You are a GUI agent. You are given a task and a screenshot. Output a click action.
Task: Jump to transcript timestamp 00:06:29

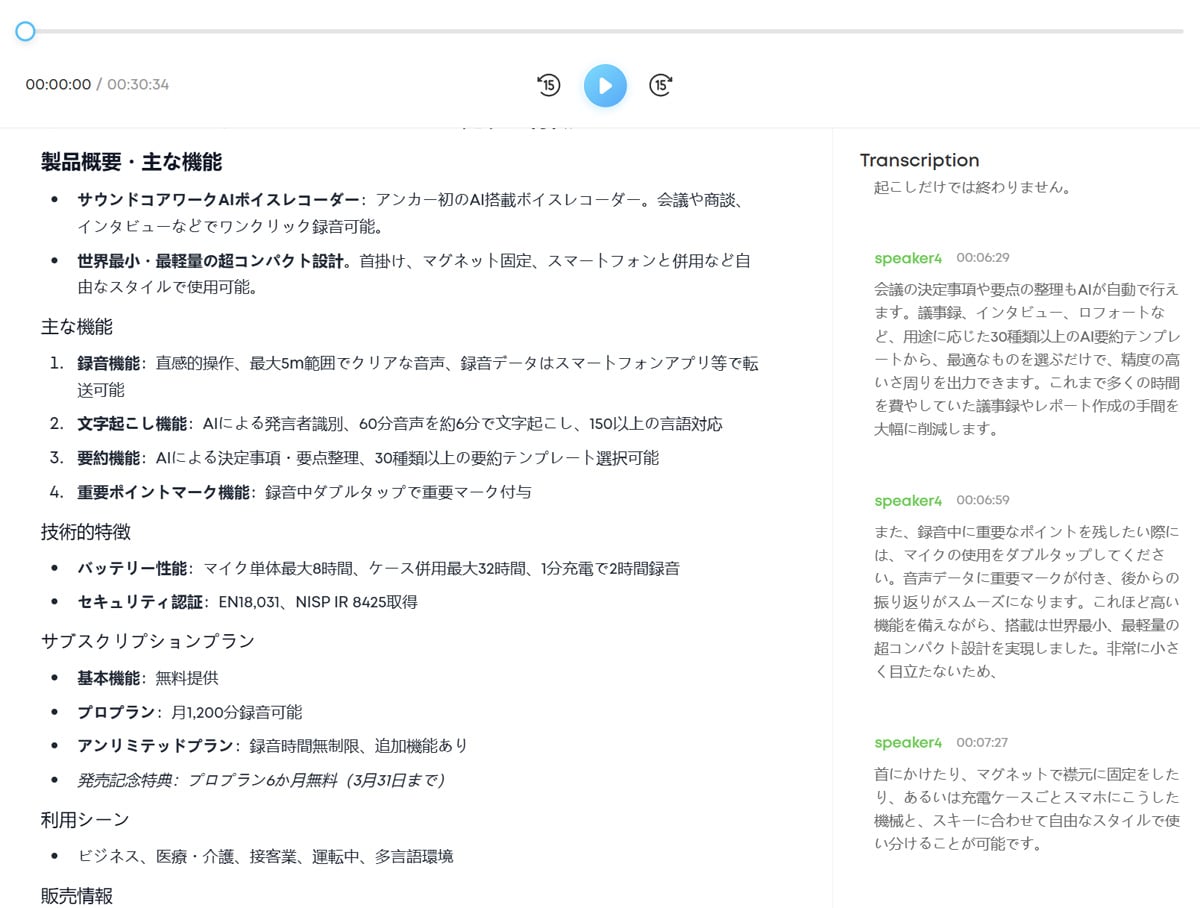pyautogui.click(x=982, y=258)
